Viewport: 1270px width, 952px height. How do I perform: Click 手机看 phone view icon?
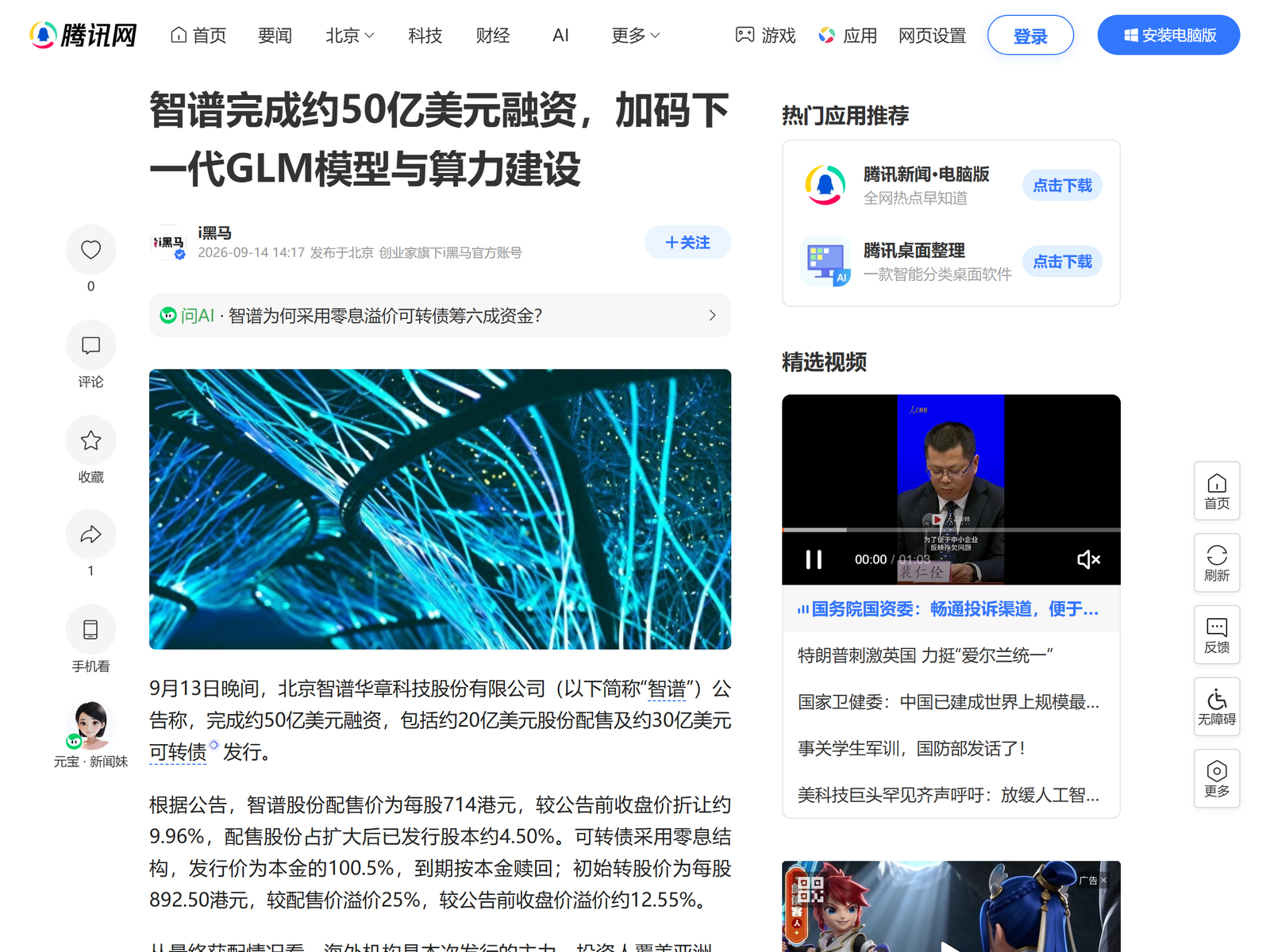click(90, 630)
